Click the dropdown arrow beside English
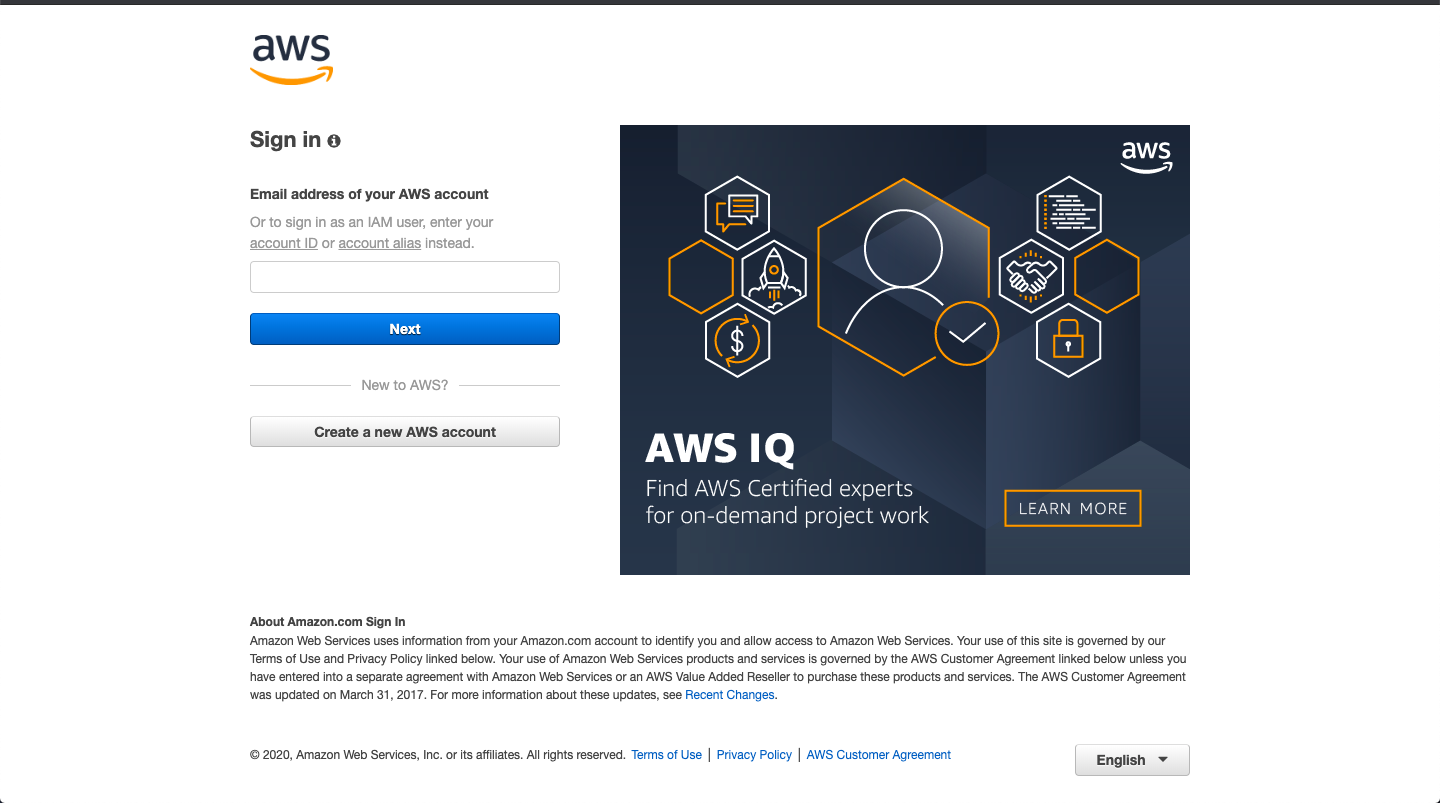The width and height of the screenshot is (1440, 803). click(x=1163, y=760)
